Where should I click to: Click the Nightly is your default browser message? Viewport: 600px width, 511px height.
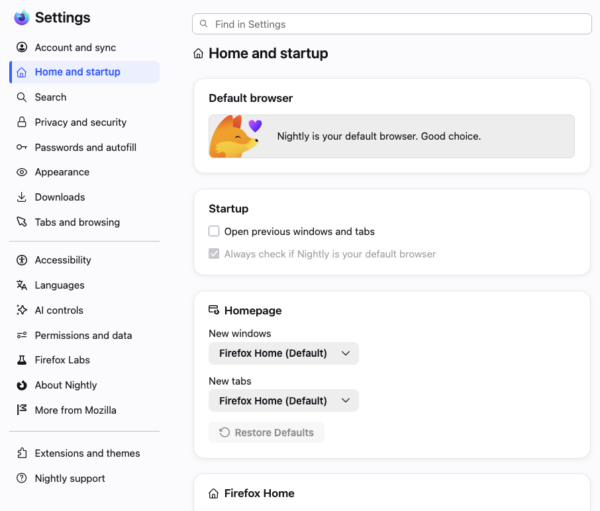tap(379, 136)
